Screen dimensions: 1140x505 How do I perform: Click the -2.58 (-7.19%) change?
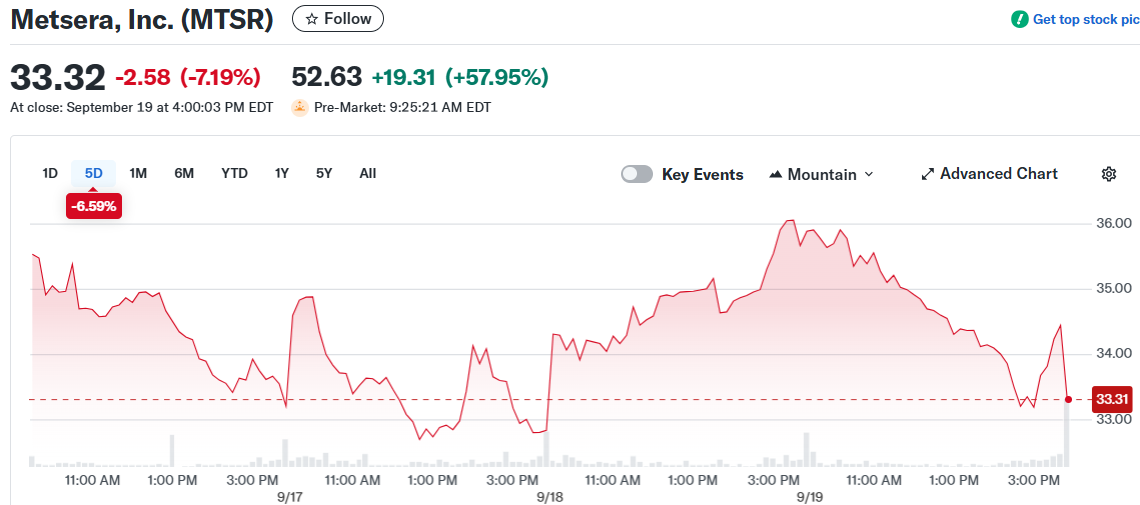point(188,77)
